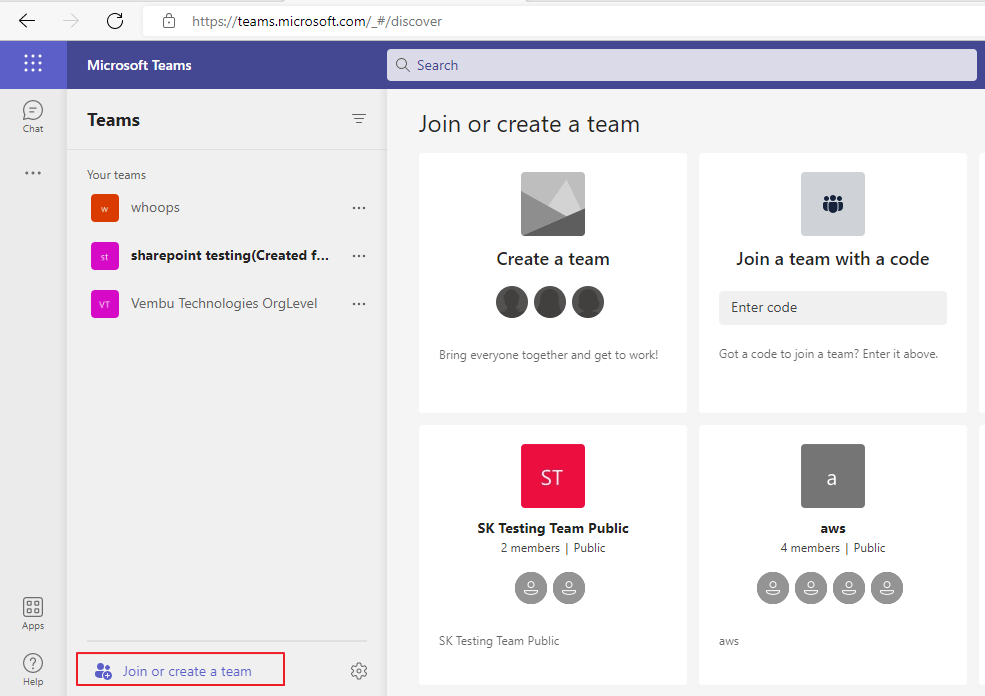Click the Enter code field
This screenshot has height=696, width=985.
tap(832, 308)
